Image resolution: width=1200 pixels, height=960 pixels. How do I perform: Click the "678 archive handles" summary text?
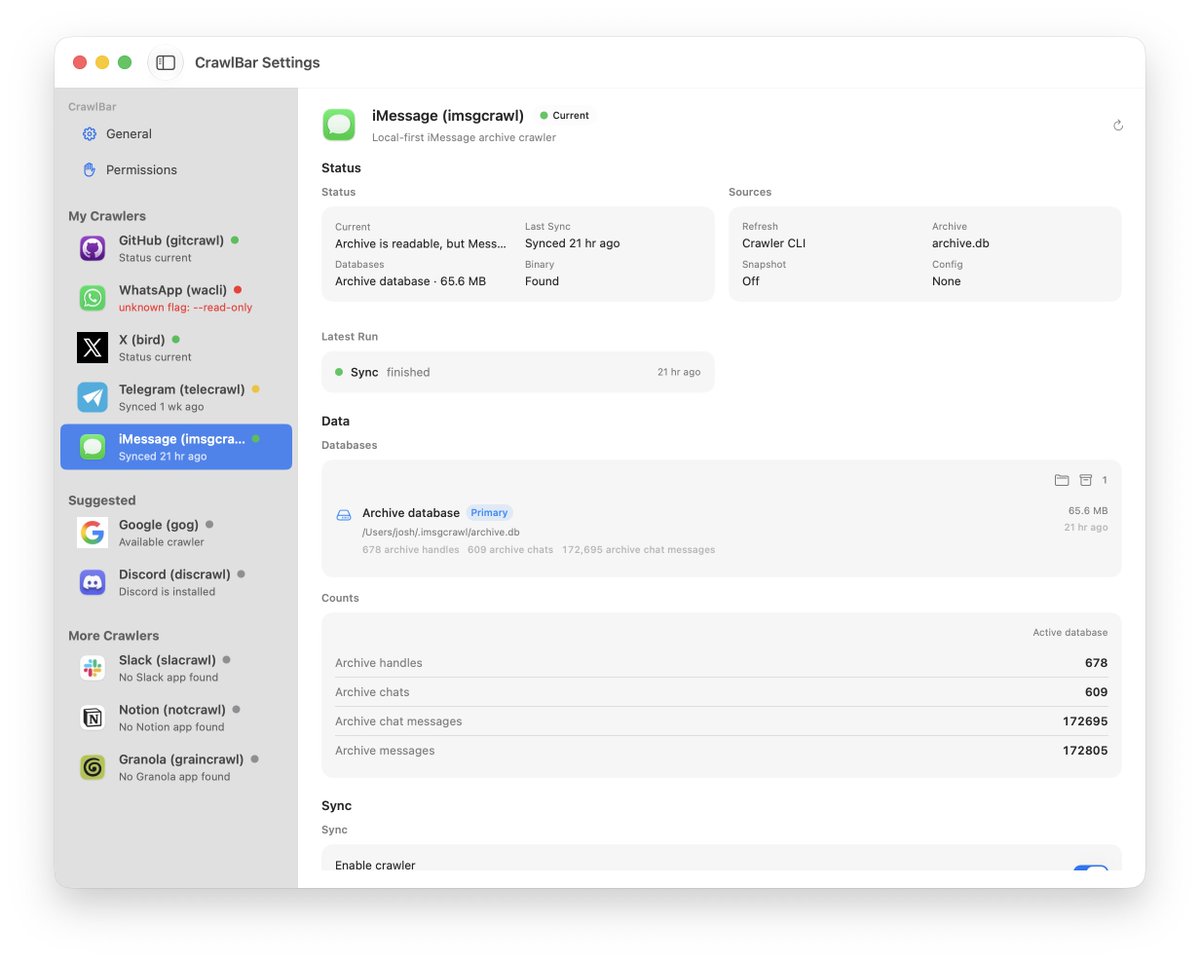pos(411,550)
